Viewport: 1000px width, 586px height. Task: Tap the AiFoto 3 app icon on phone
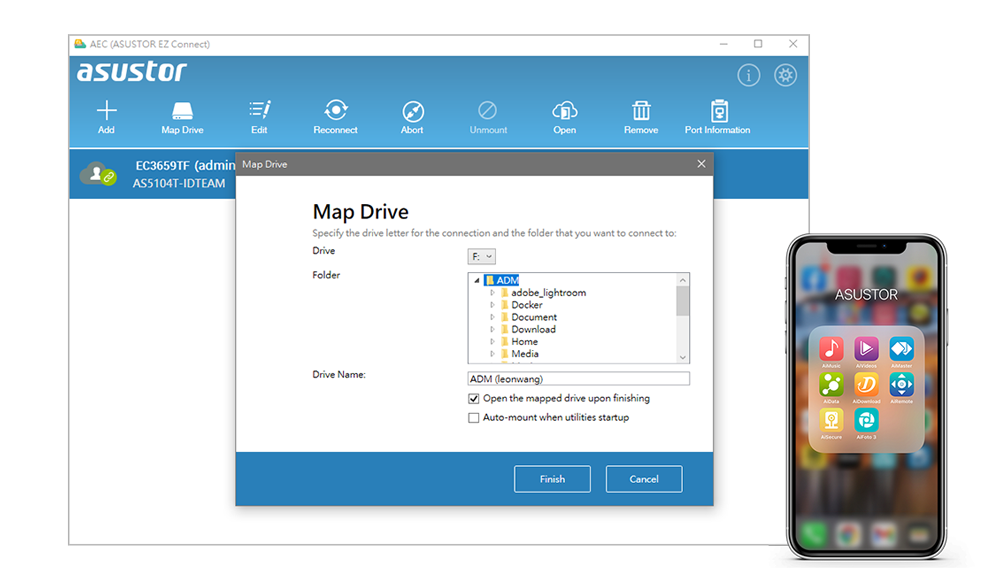(x=866, y=420)
